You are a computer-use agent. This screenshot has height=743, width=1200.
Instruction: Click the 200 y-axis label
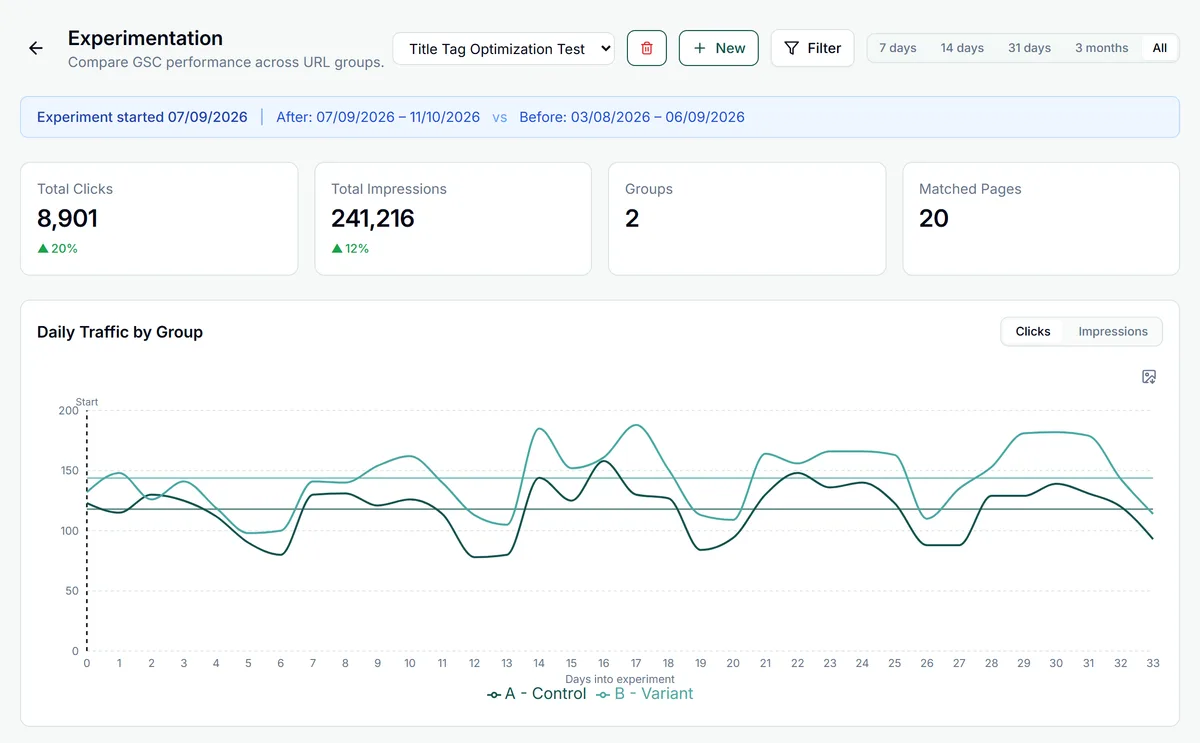pyautogui.click(x=68, y=410)
